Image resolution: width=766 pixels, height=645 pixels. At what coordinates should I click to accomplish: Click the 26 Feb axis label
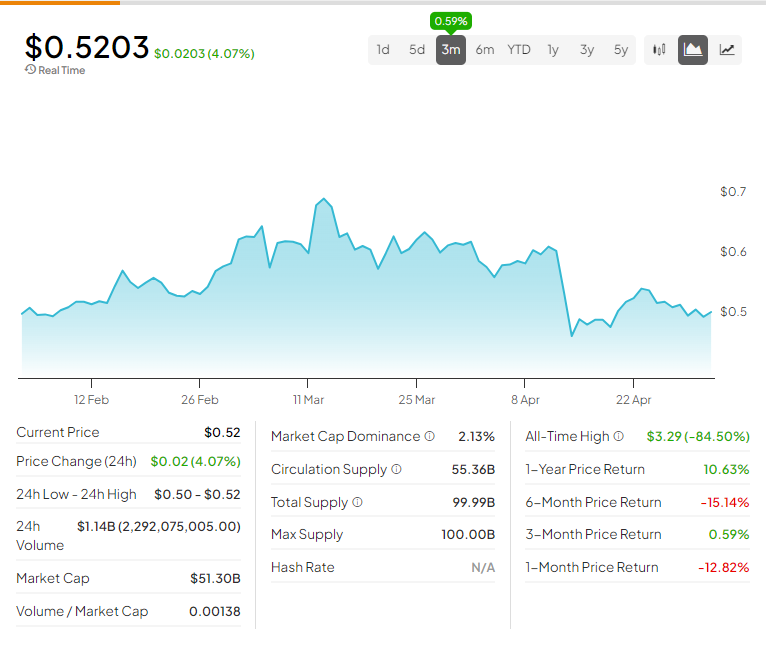[x=199, y=400]
